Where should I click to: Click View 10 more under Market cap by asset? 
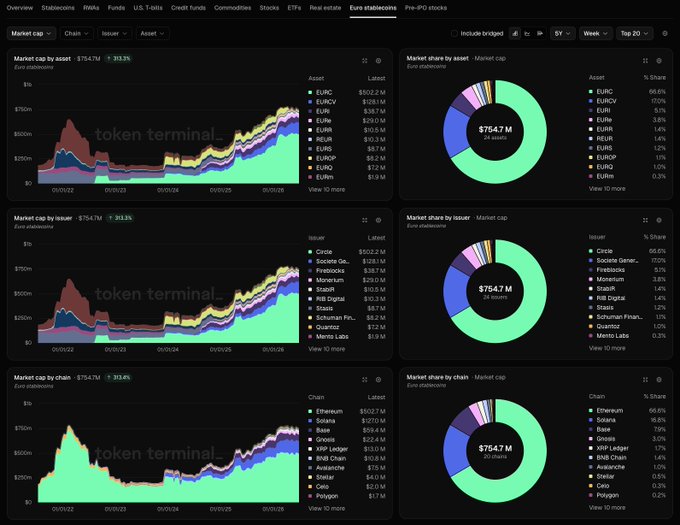pos(327,189)
